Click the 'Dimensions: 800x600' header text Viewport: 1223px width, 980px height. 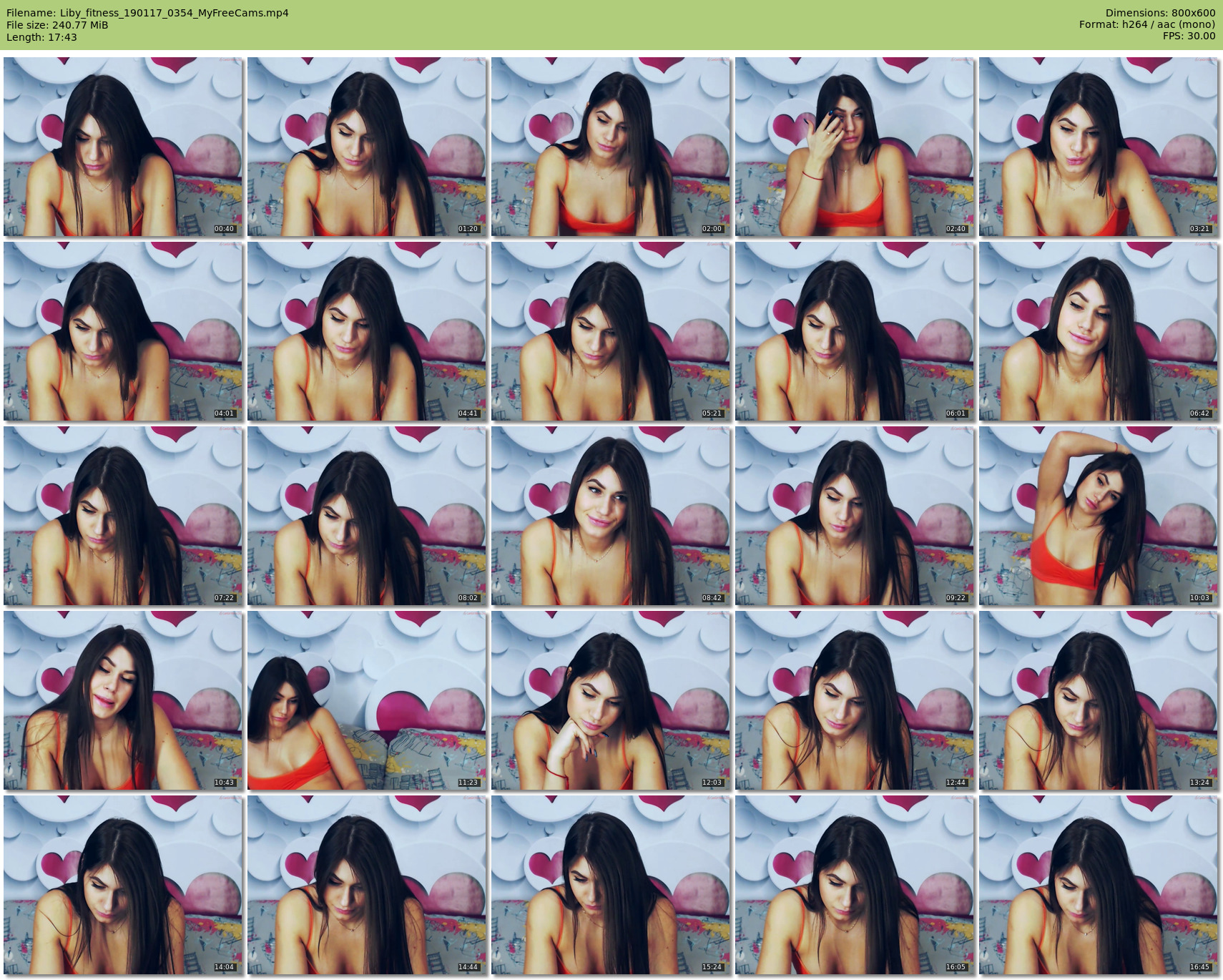click(1160, 13)
